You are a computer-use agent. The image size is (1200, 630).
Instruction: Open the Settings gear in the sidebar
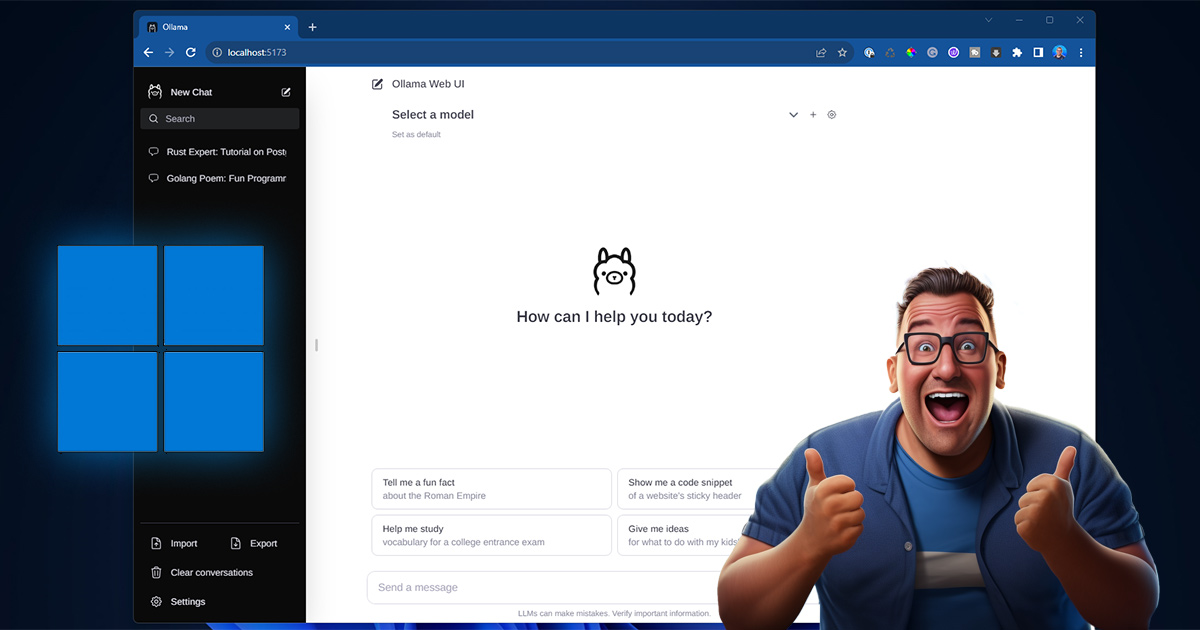click(x=156, y=601)
